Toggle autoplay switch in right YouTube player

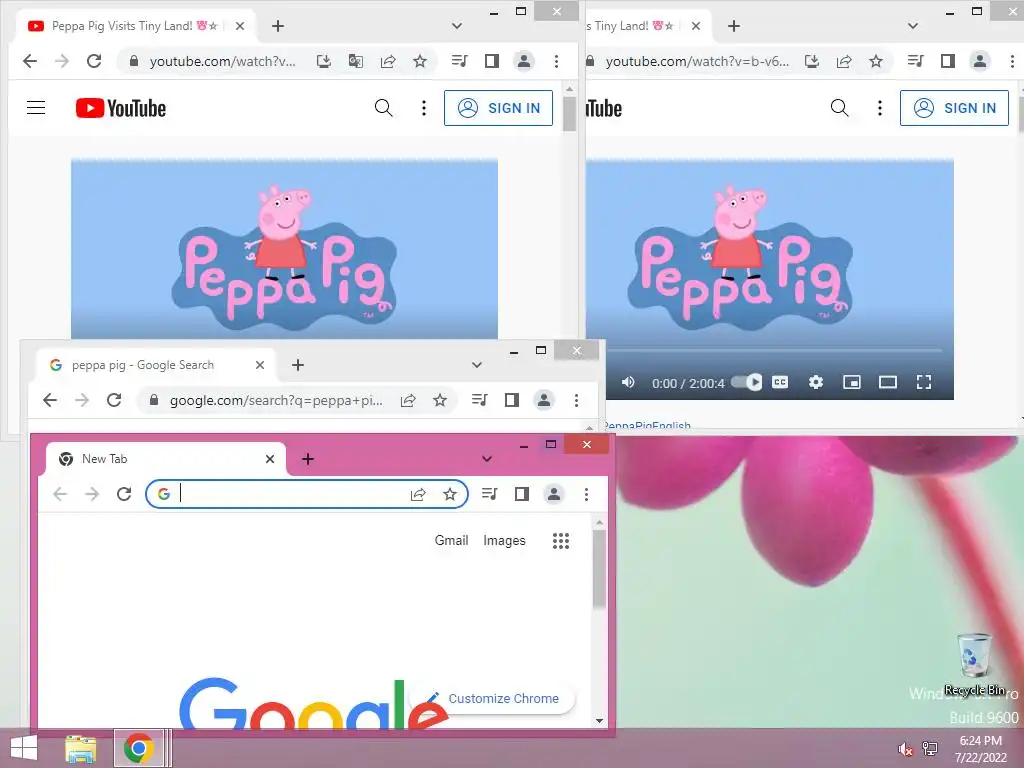pyautogui.click(x=746, y=382)
